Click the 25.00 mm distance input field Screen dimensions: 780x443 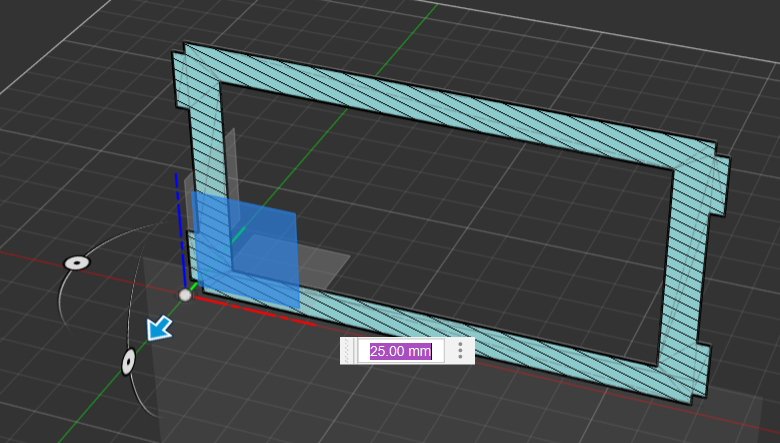coord(401,351)
